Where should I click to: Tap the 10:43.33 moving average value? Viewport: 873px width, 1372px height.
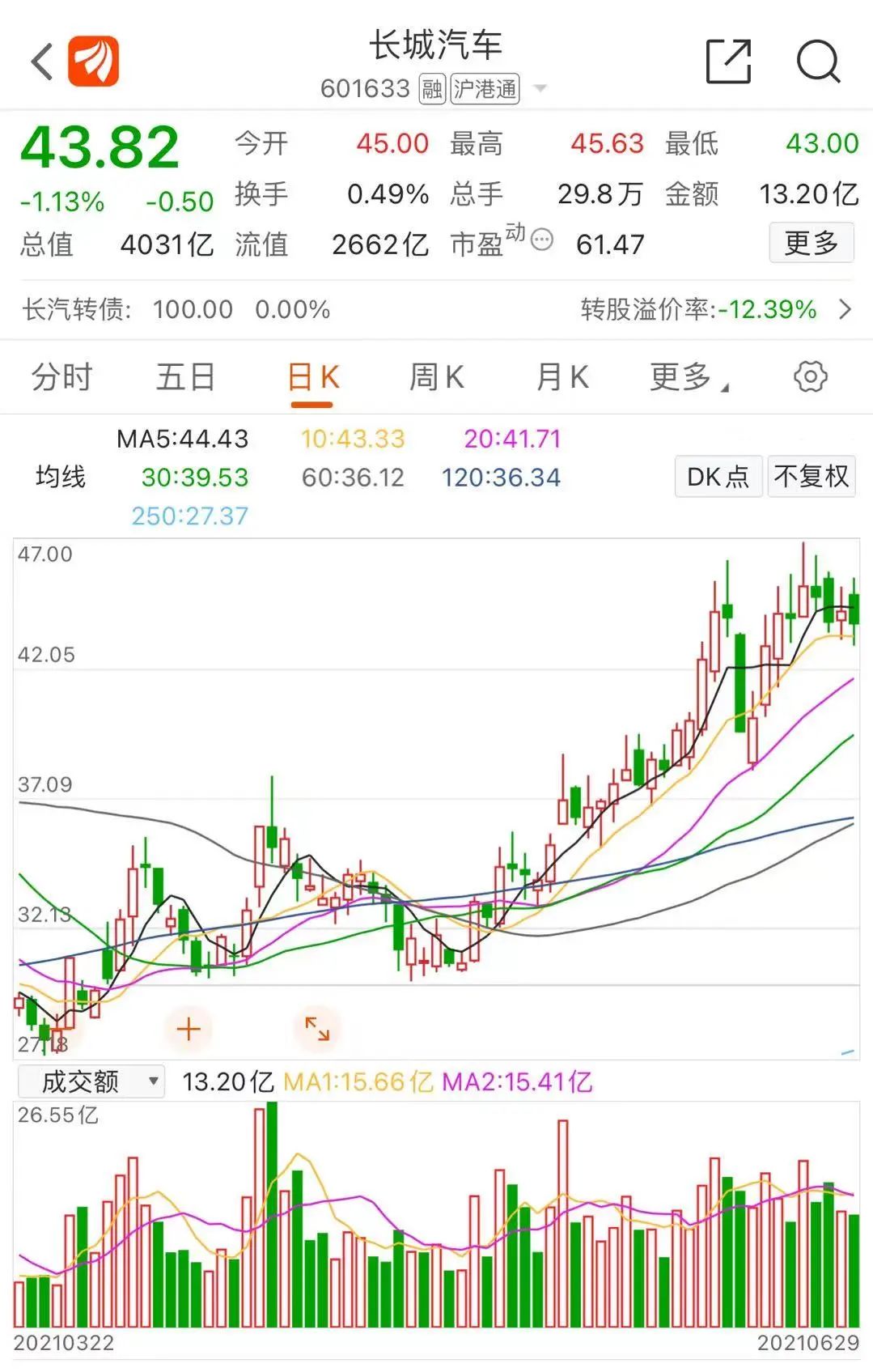coord(353,439)
